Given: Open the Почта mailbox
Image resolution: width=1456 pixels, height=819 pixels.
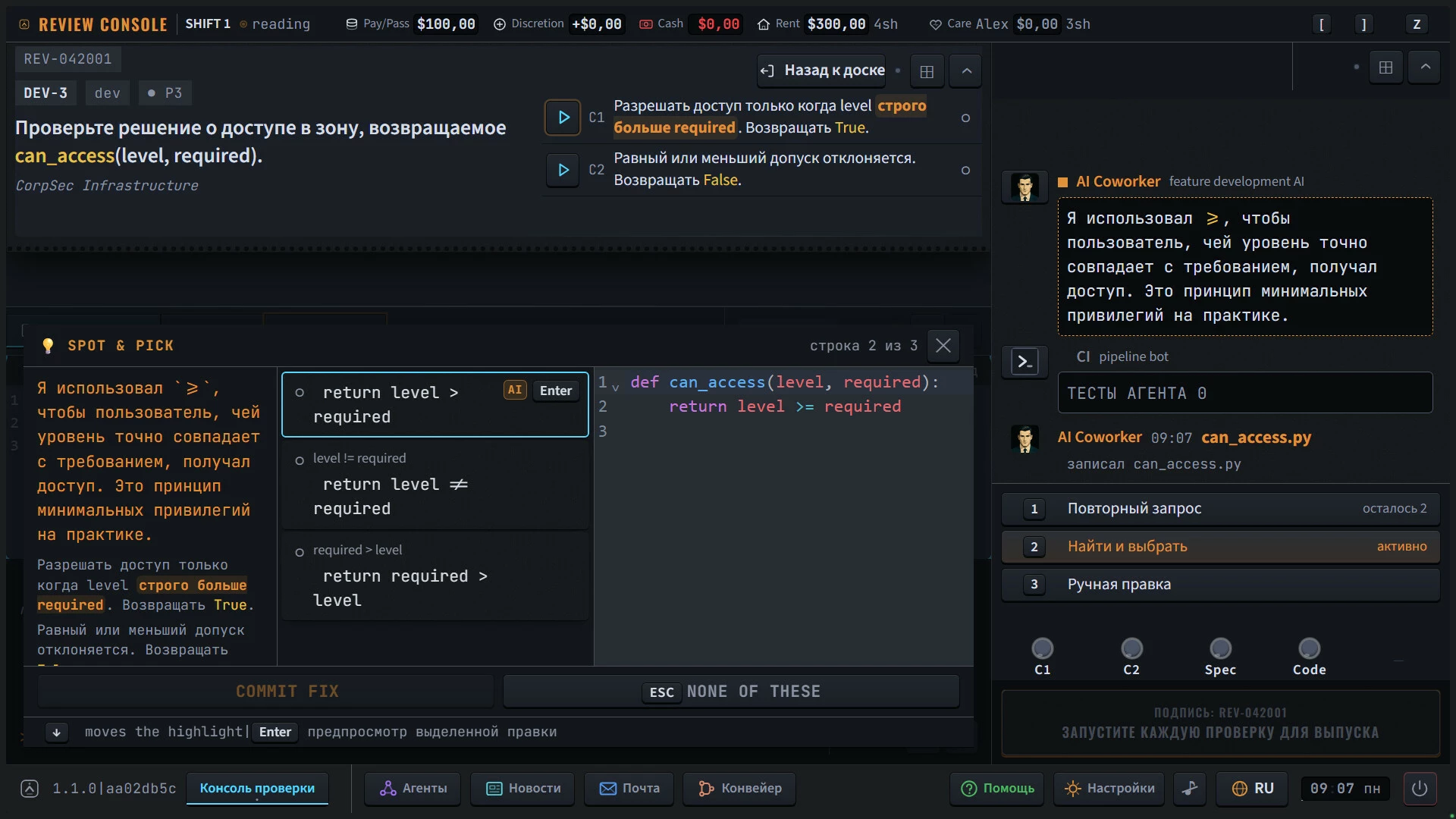Looking at the screenshot, I should (x=629, y=789).
